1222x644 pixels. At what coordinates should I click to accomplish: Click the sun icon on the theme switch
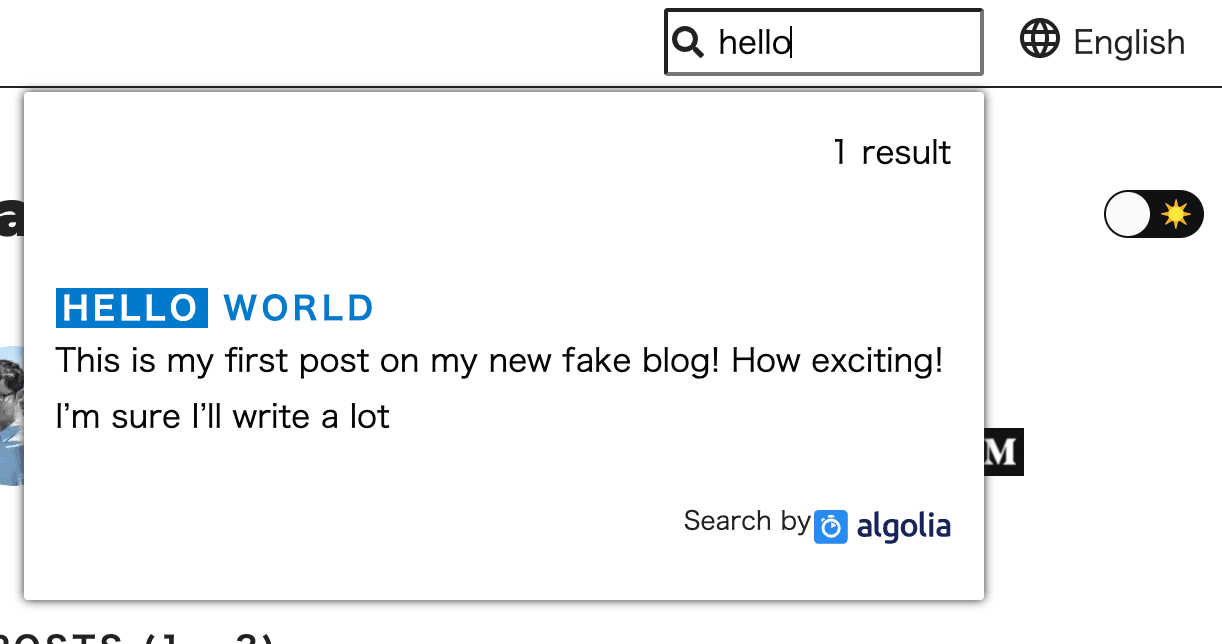(1176, 213)
